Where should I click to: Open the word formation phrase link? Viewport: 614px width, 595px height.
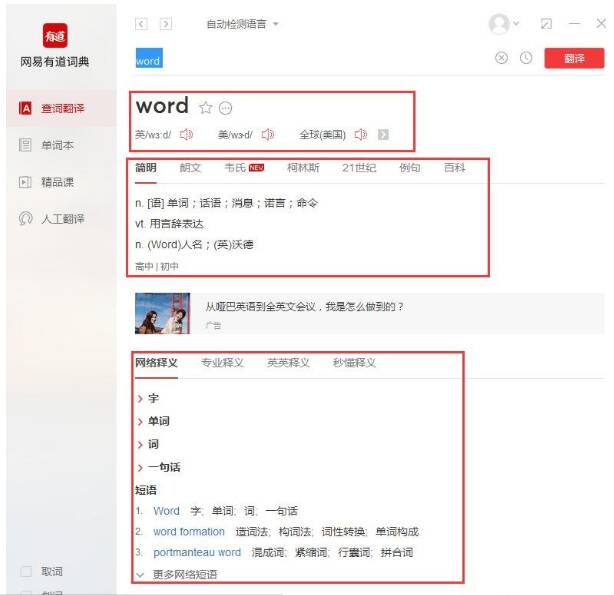coord(189,532)
